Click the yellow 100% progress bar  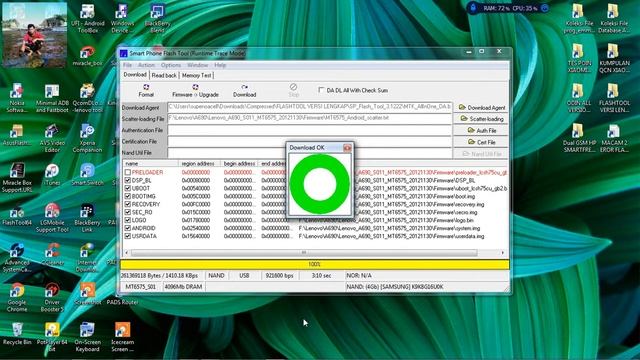pos(315,264)
